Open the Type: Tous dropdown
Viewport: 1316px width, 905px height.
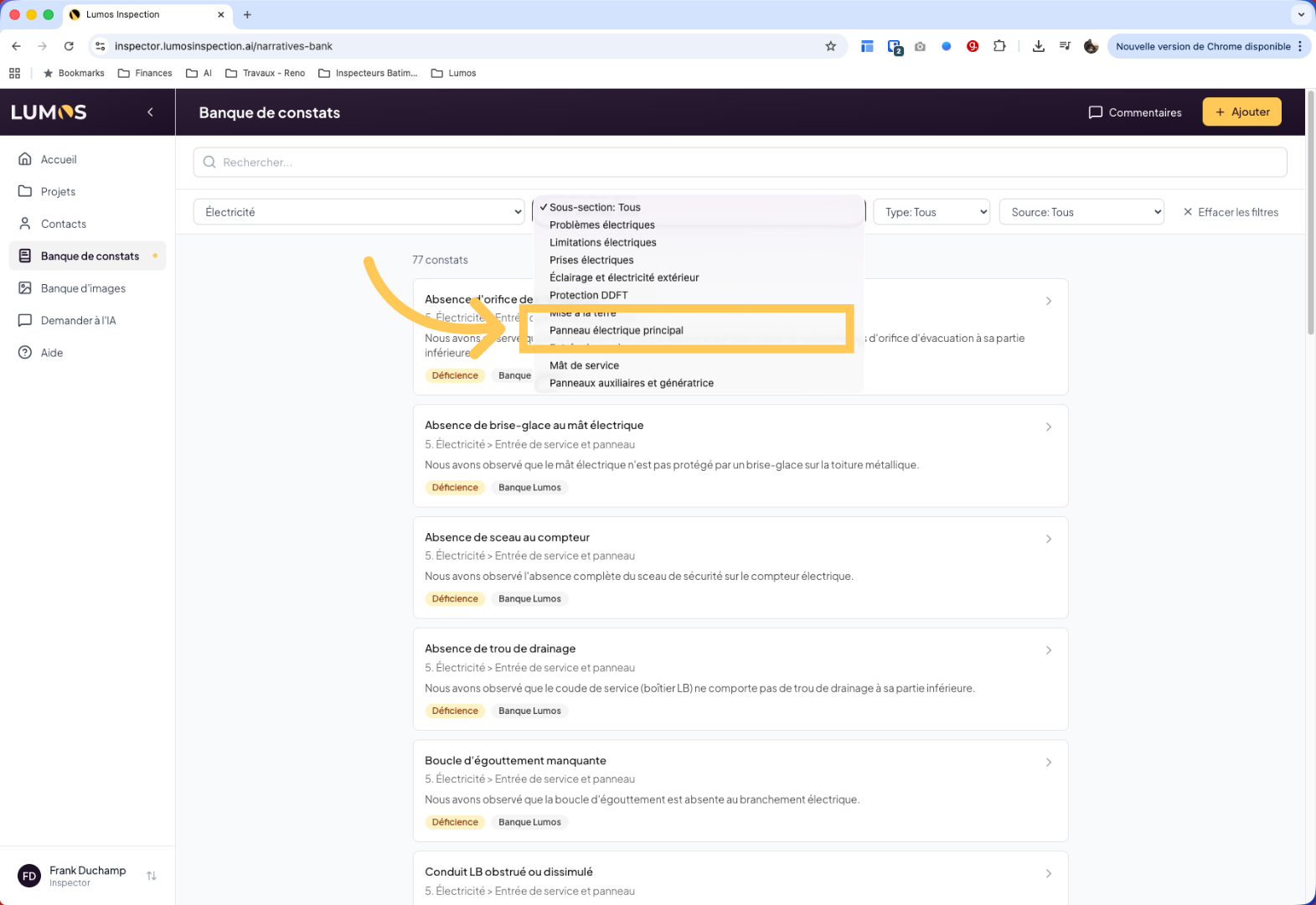click(x=931, y=212)
